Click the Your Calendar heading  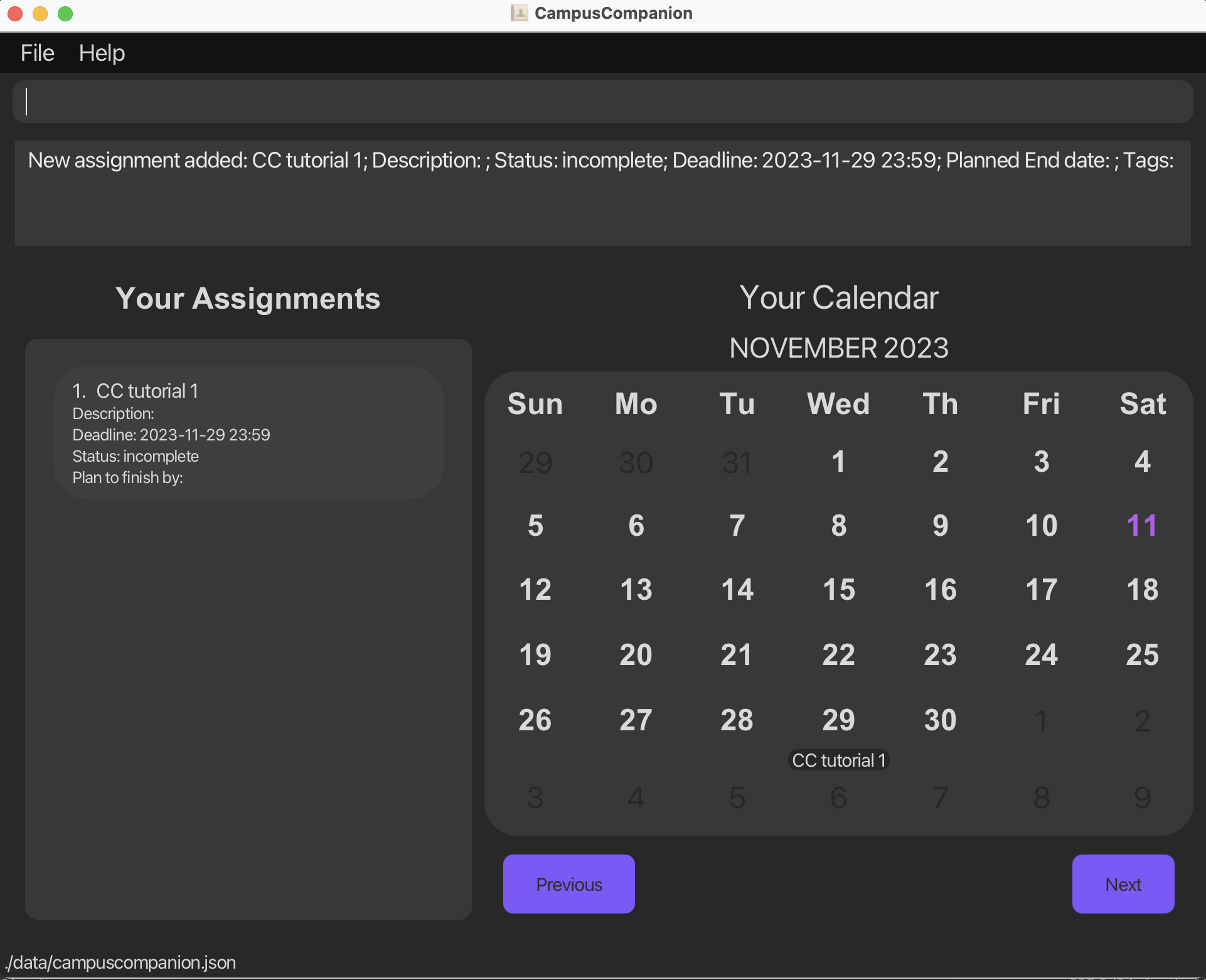(x=838, y=297)
